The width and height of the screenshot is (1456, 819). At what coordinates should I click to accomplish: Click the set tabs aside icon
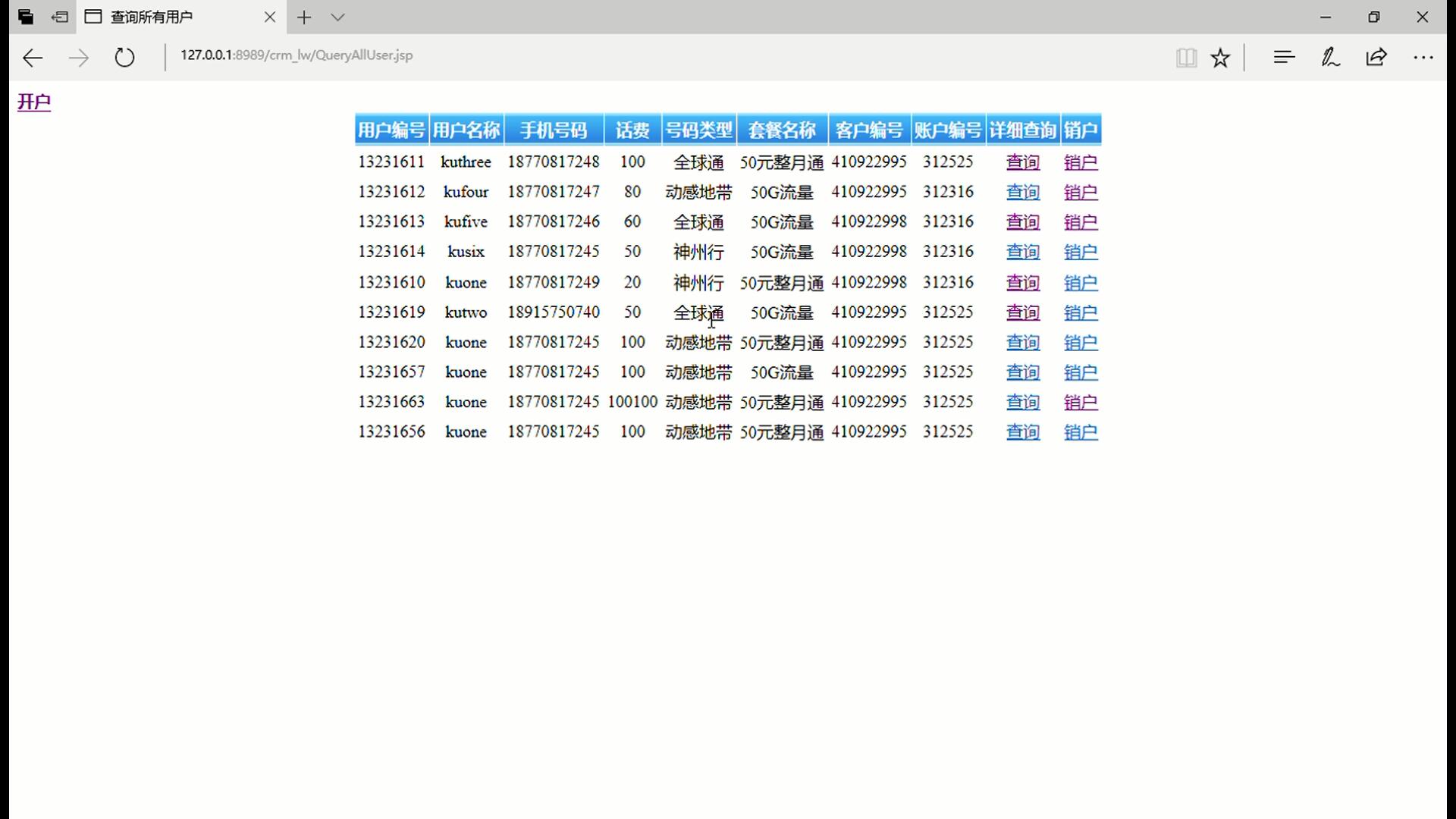60,17
